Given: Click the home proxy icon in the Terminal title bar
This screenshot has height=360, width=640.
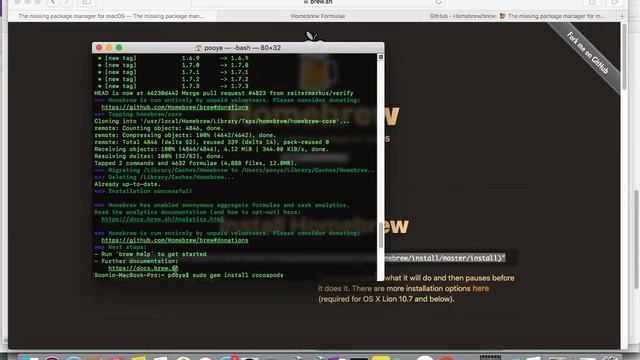Looking at the screenshot, I should [x=198, y=48].
